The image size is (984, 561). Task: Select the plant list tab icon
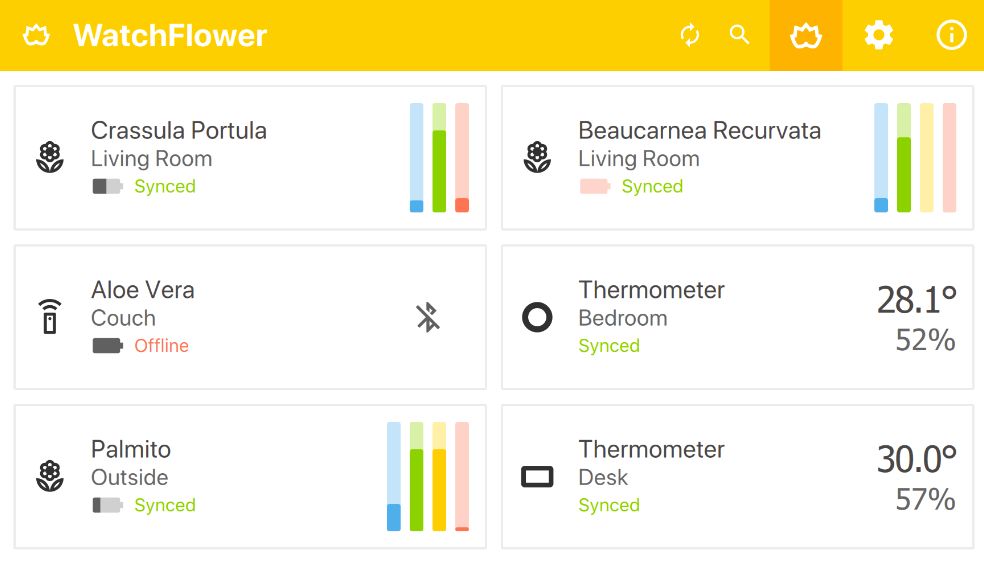[806, 36]
